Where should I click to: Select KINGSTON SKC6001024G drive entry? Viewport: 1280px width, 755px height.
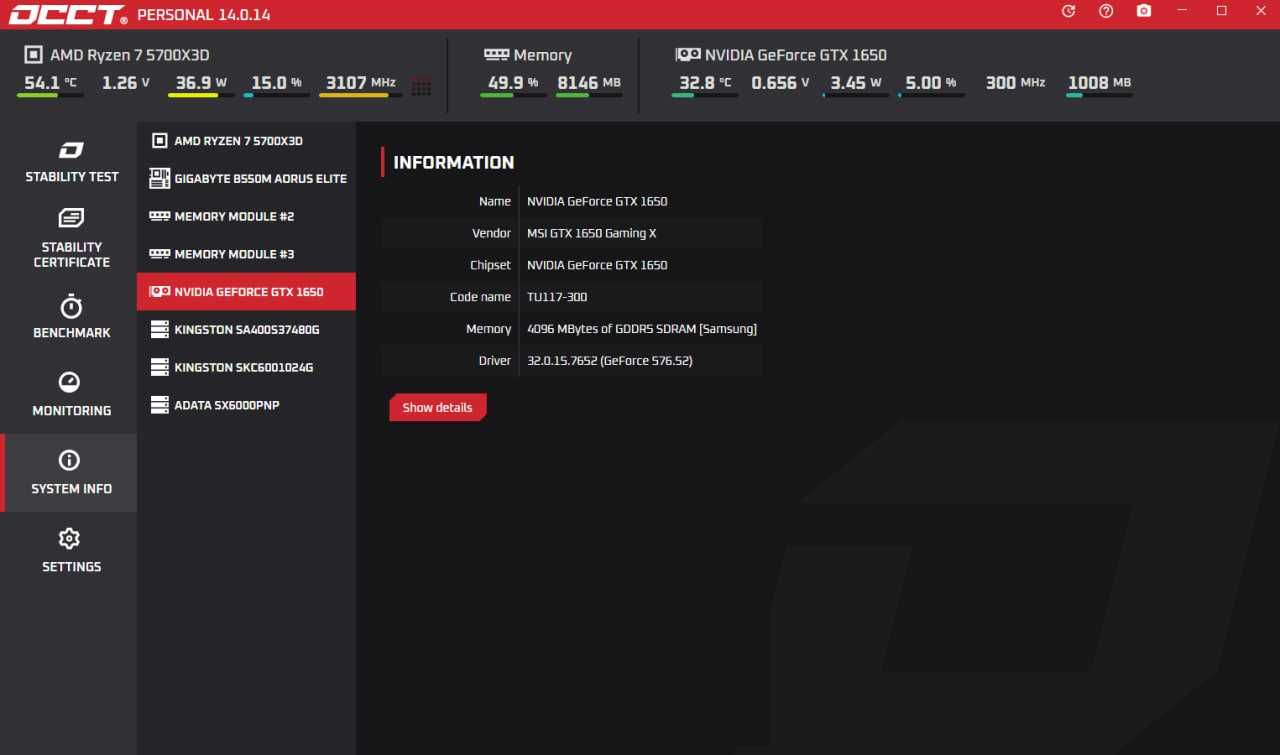pos(246,367)
